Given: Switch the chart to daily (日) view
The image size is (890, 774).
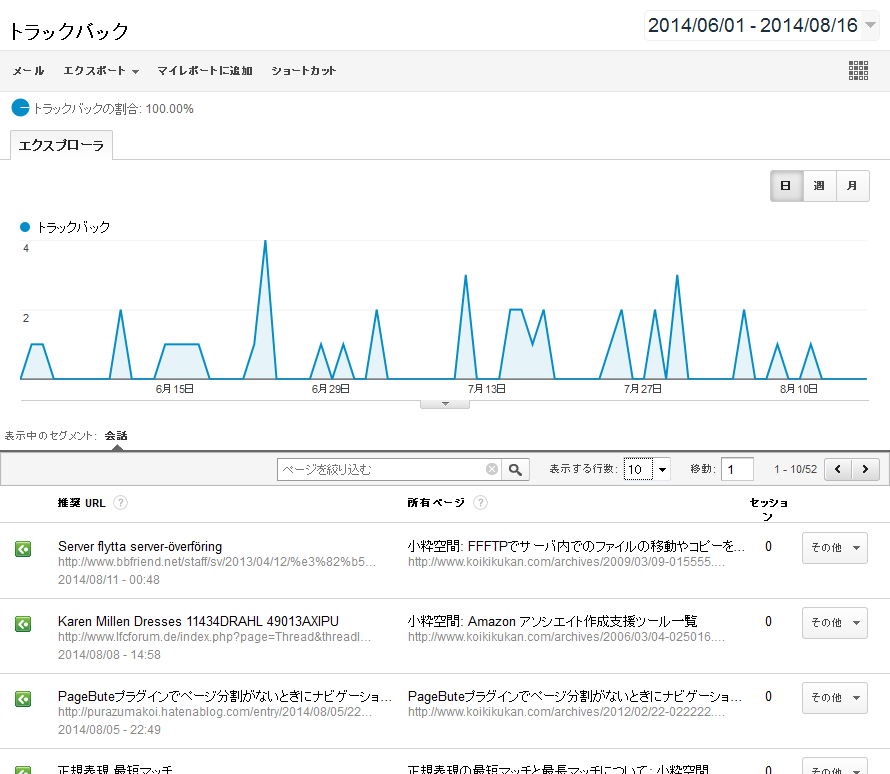Looking at the screenshot, I should [x=786, y=186].
